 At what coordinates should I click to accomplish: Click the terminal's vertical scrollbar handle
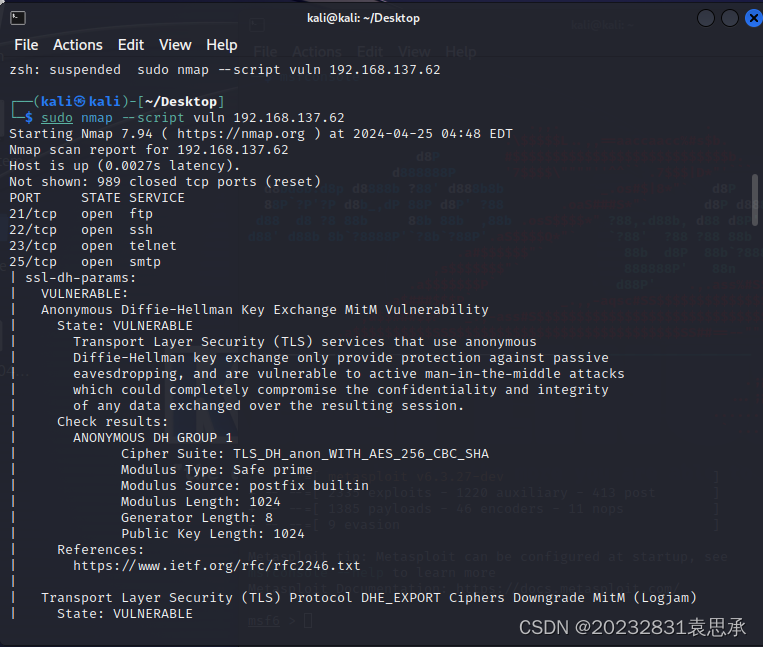[x=757, y=198]
